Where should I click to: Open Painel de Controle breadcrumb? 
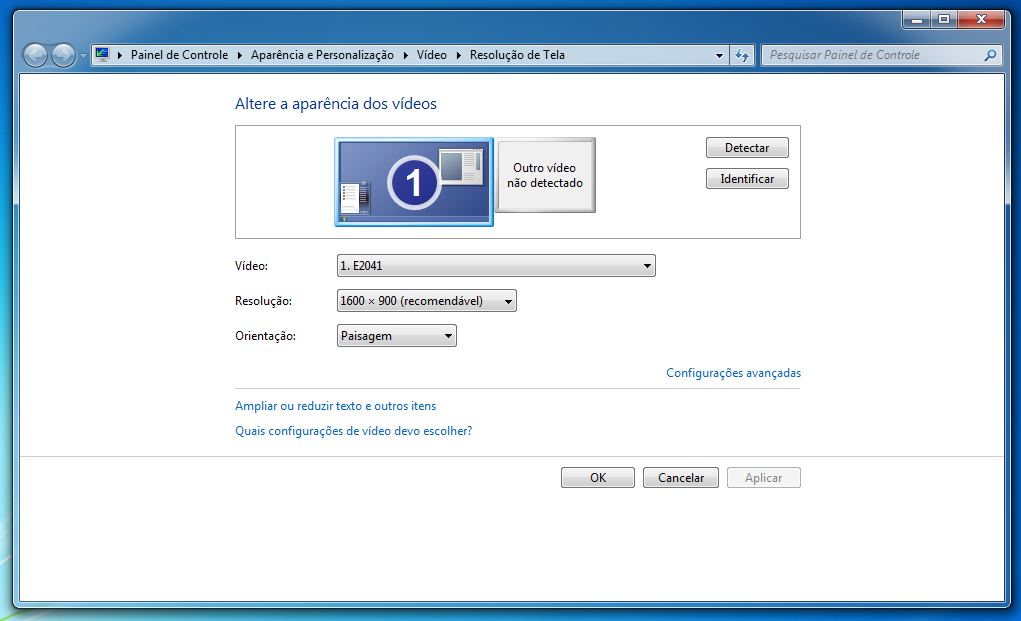click(x=179, y=55)
